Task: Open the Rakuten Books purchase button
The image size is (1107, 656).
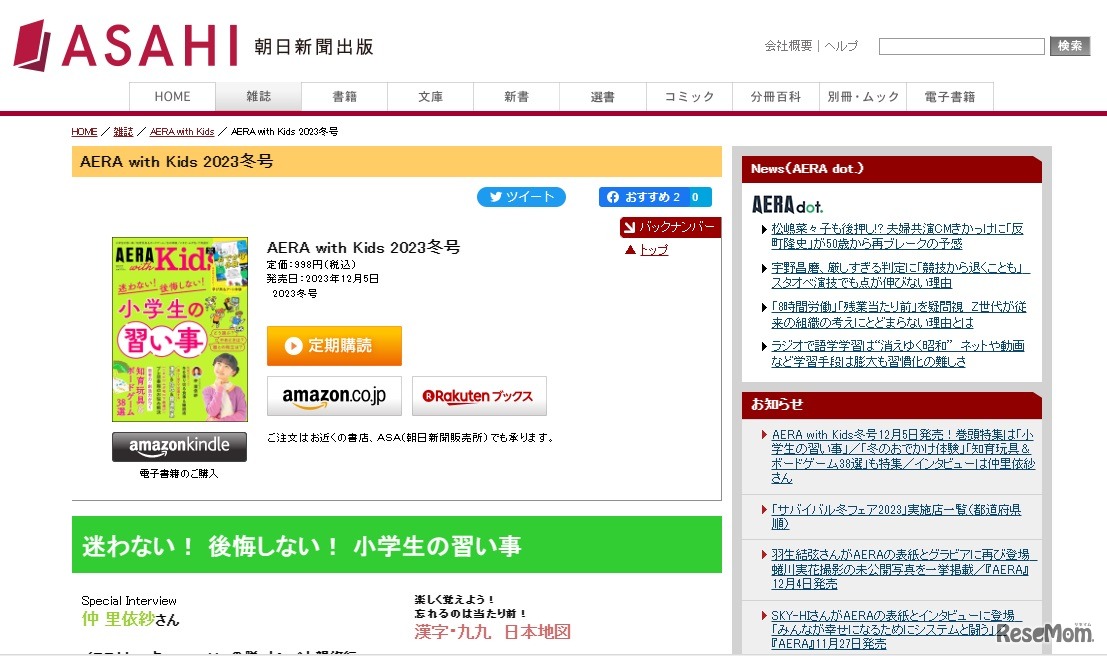Action: tap(478, 396)
